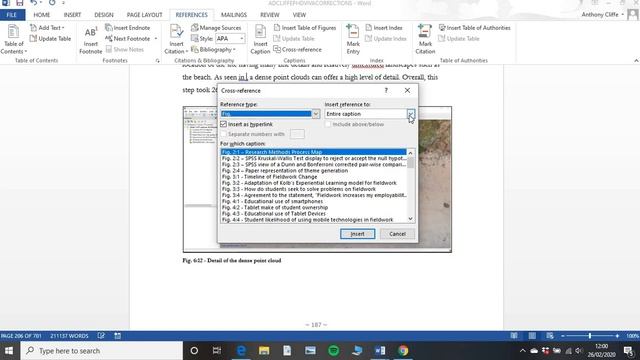Switch to the DESIGN tab

point(104,15)
